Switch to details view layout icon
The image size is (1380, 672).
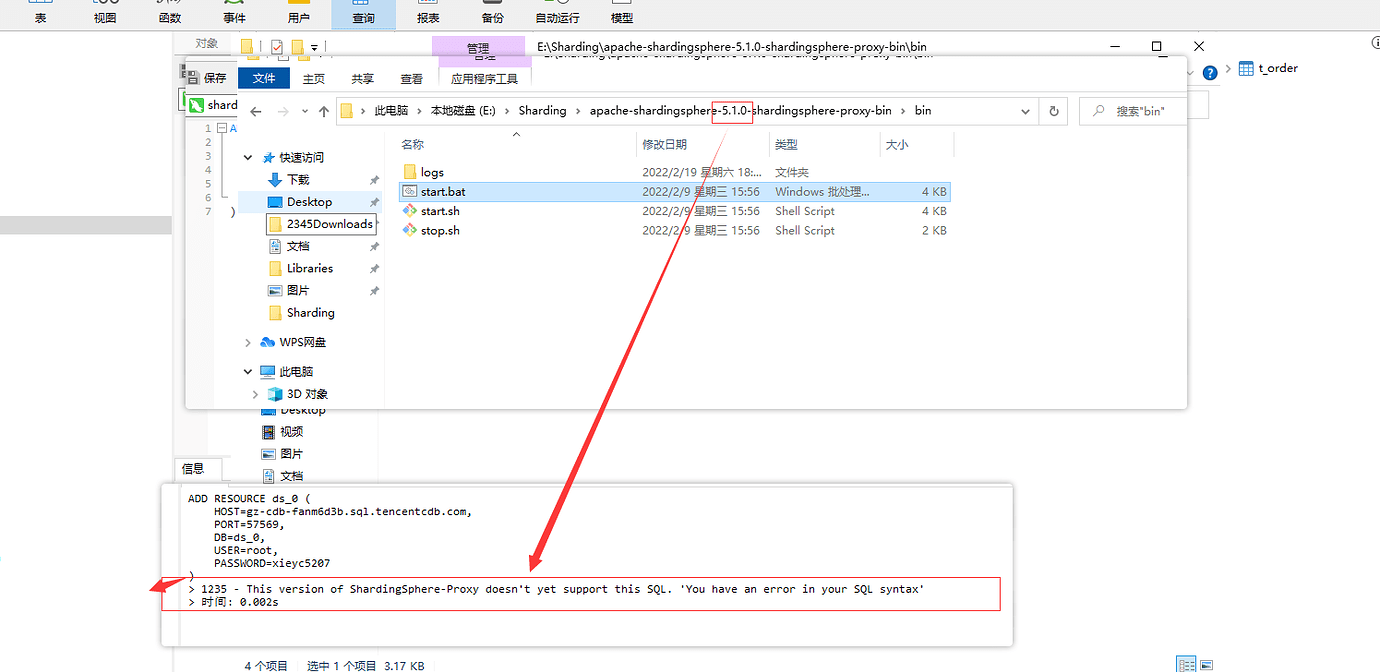pyautogui.click(x=1186, y=664)
